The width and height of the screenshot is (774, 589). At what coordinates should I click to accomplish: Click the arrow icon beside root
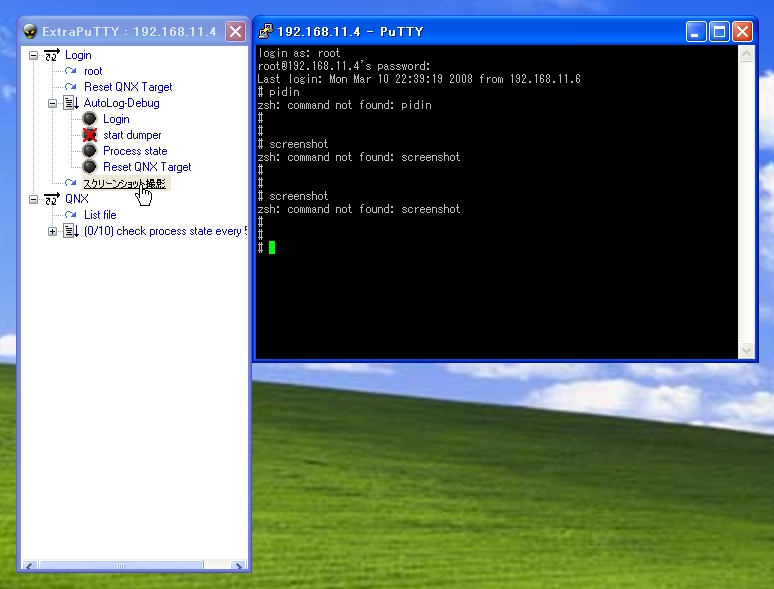pyautogui.click(x=71, y=71)
